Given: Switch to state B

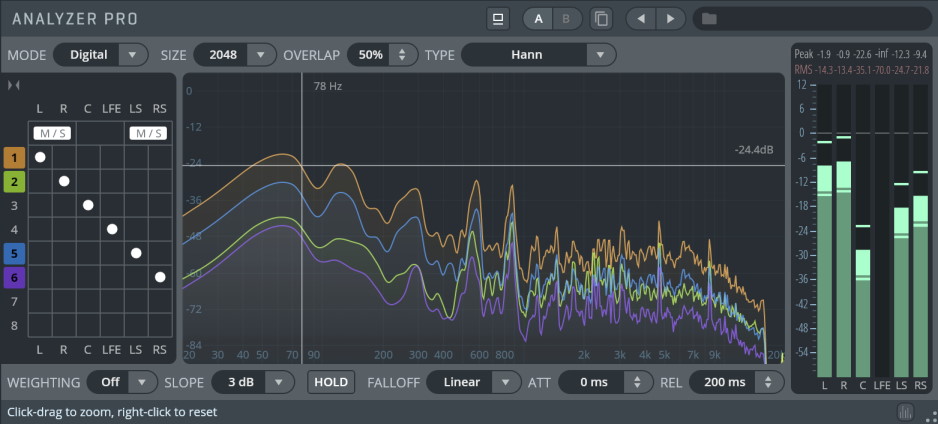Looking at the screenshot, I should pyautogui.click(x=566, y=19).
